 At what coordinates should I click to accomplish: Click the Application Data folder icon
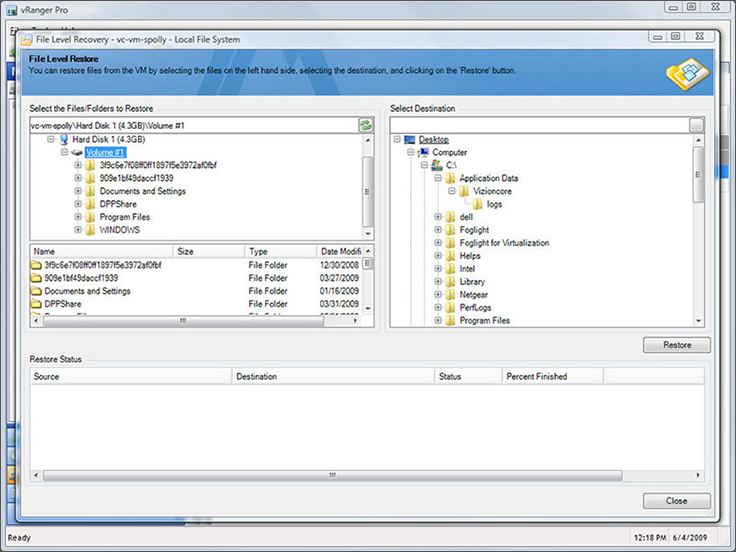(450, 178)
